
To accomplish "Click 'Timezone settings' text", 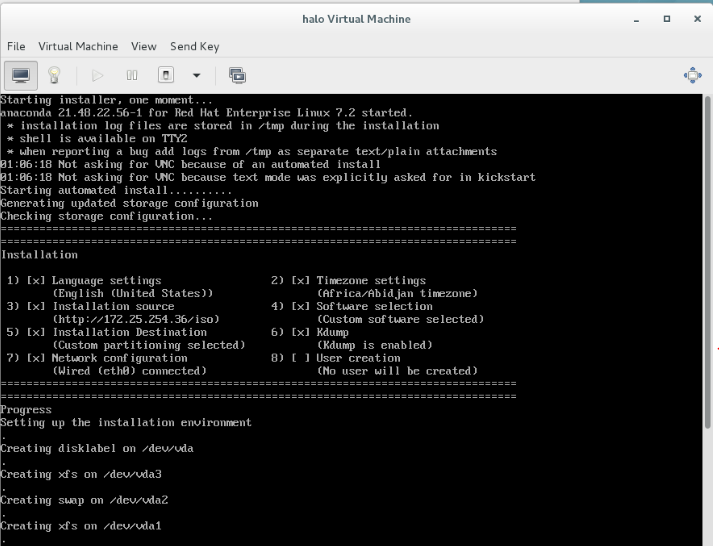I will tap(371, 281).
